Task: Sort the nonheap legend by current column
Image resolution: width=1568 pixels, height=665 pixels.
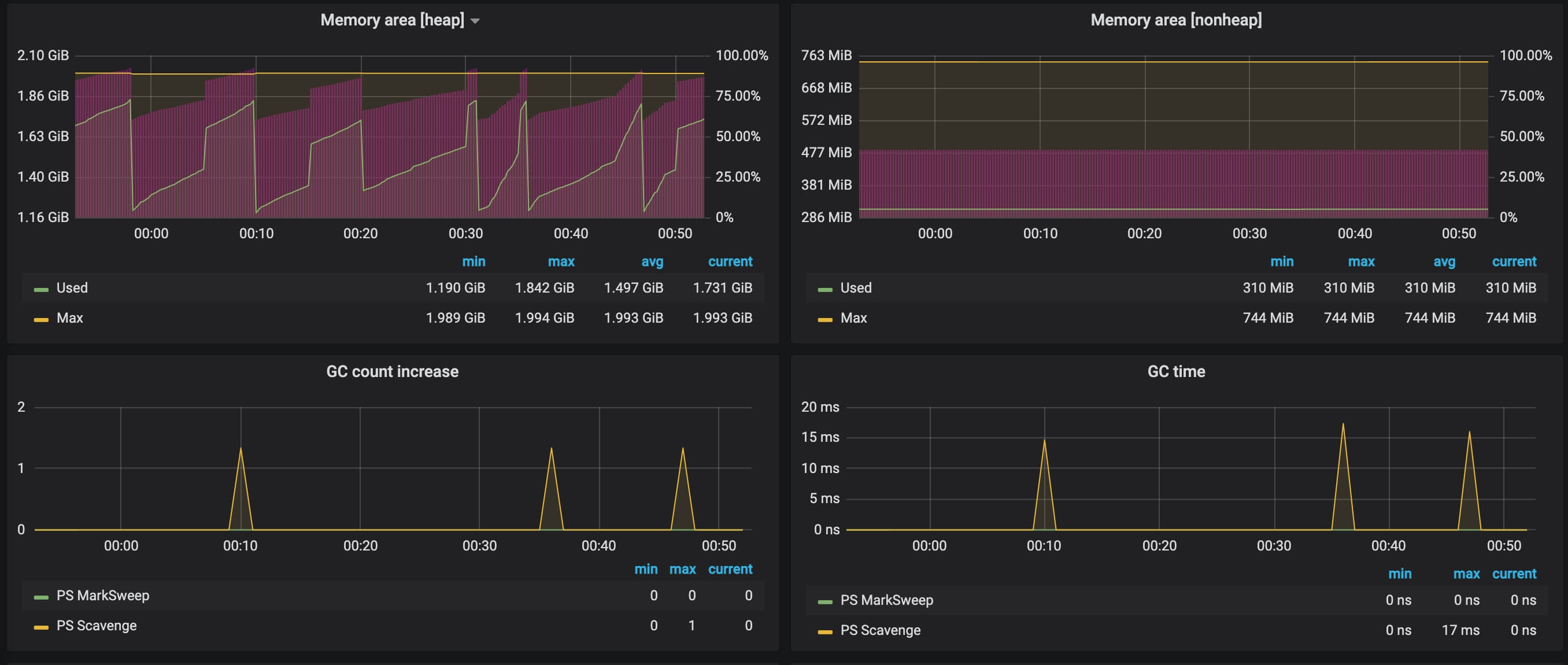Action: point(1513,262)
